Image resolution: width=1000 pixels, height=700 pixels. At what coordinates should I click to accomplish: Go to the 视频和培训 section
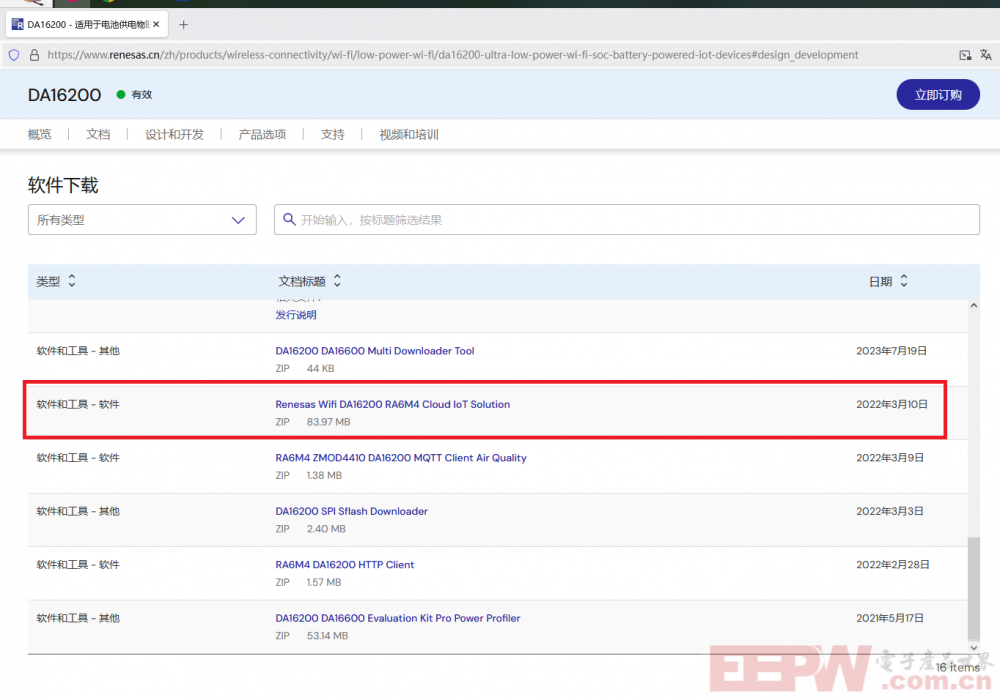(409, 135)
